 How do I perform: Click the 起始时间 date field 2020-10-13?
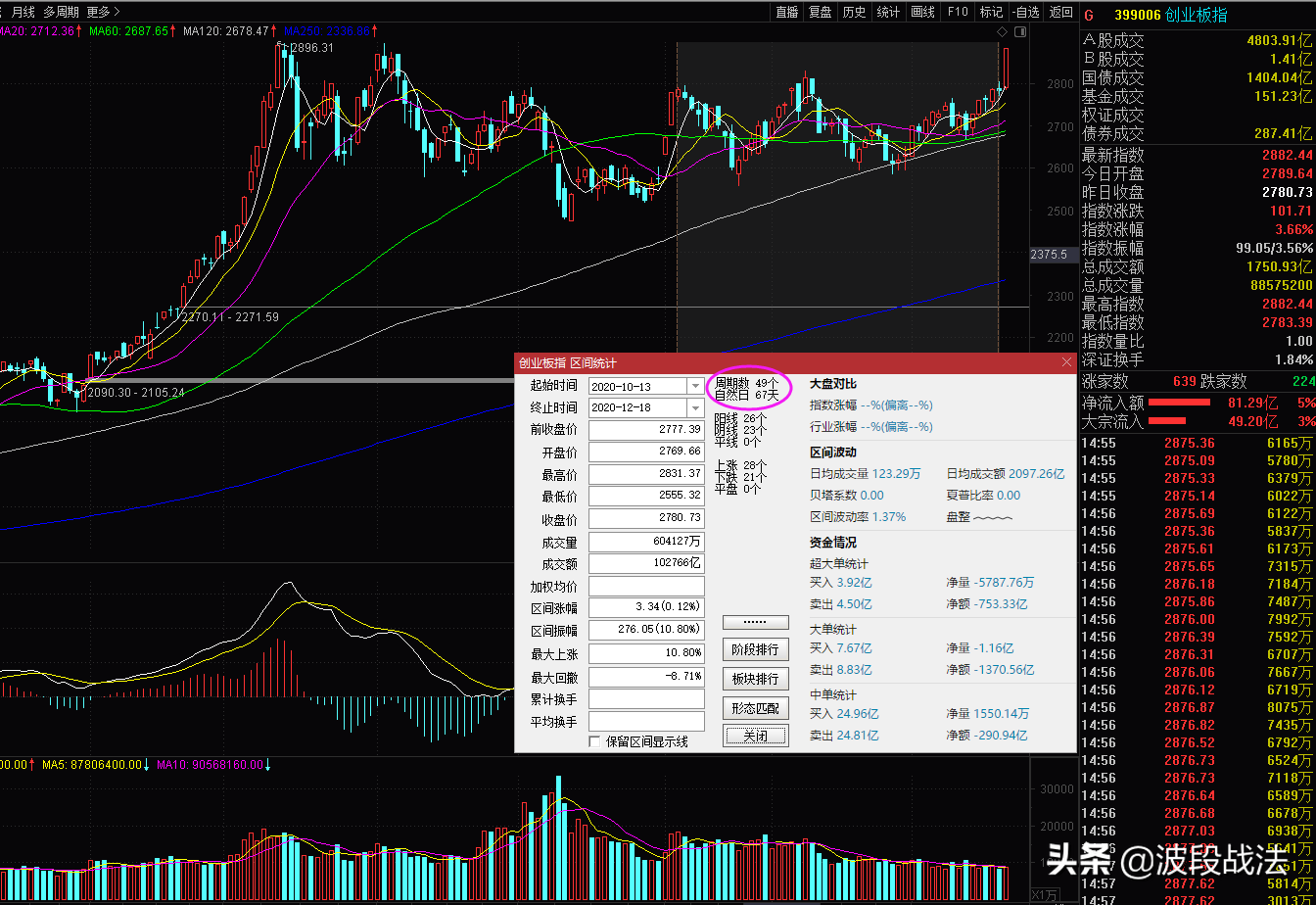(638, 386)
